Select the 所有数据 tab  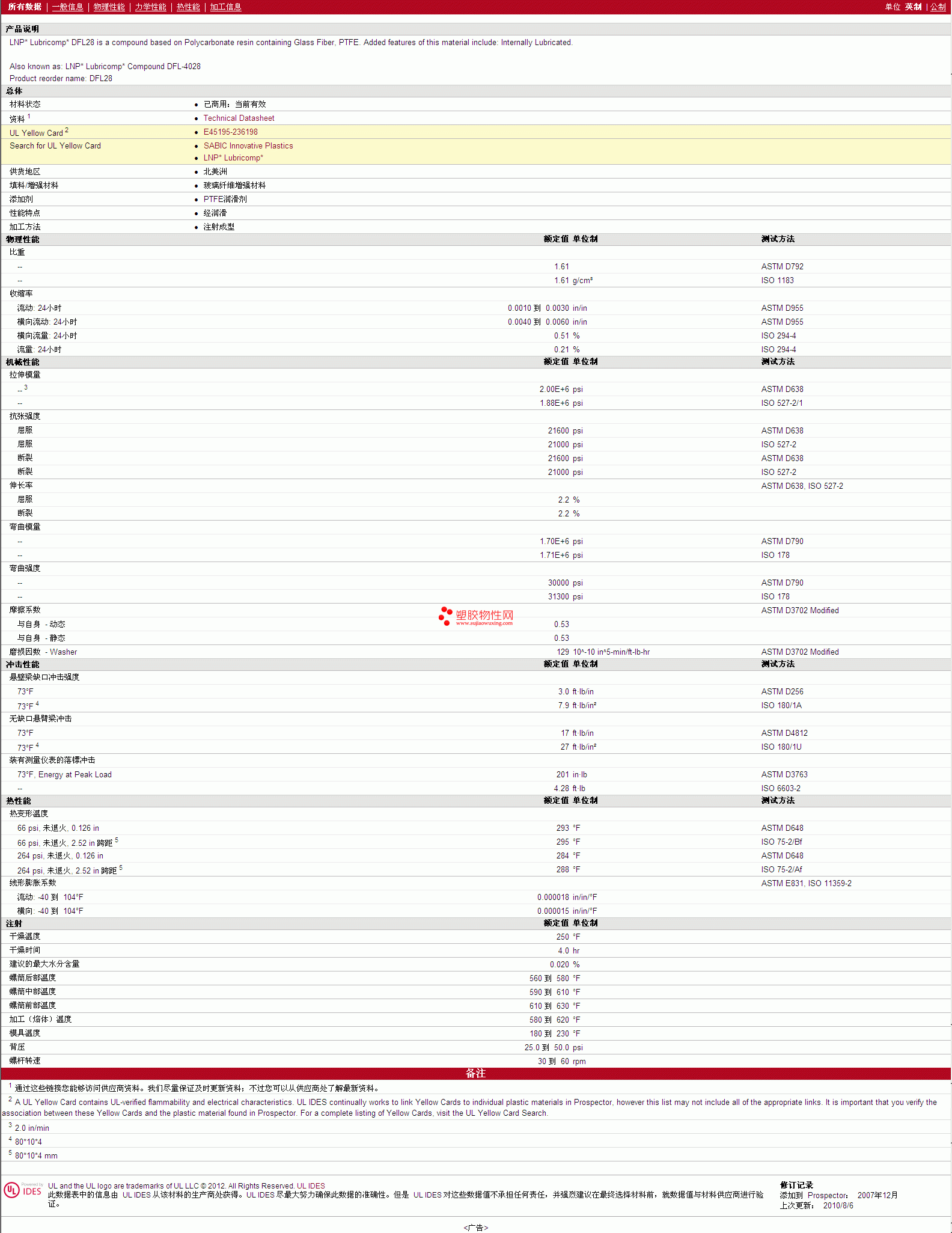pos(25,7)
